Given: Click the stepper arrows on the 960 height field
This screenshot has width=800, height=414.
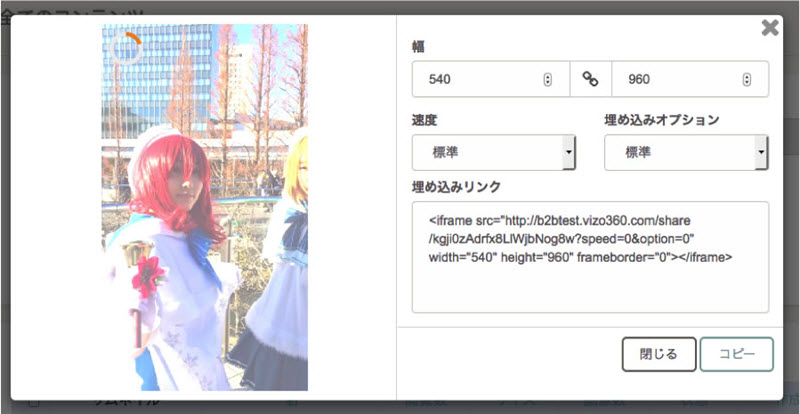Looking at the screenshot, I should 746,79.
